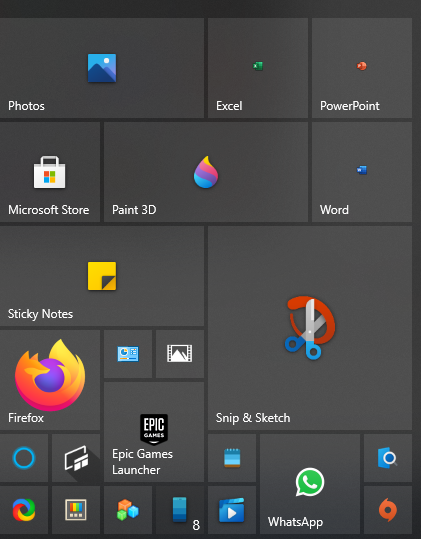Open the PowerPoint tile
The height and width of the screenshot is (539, 421).
tap(362, 68)
